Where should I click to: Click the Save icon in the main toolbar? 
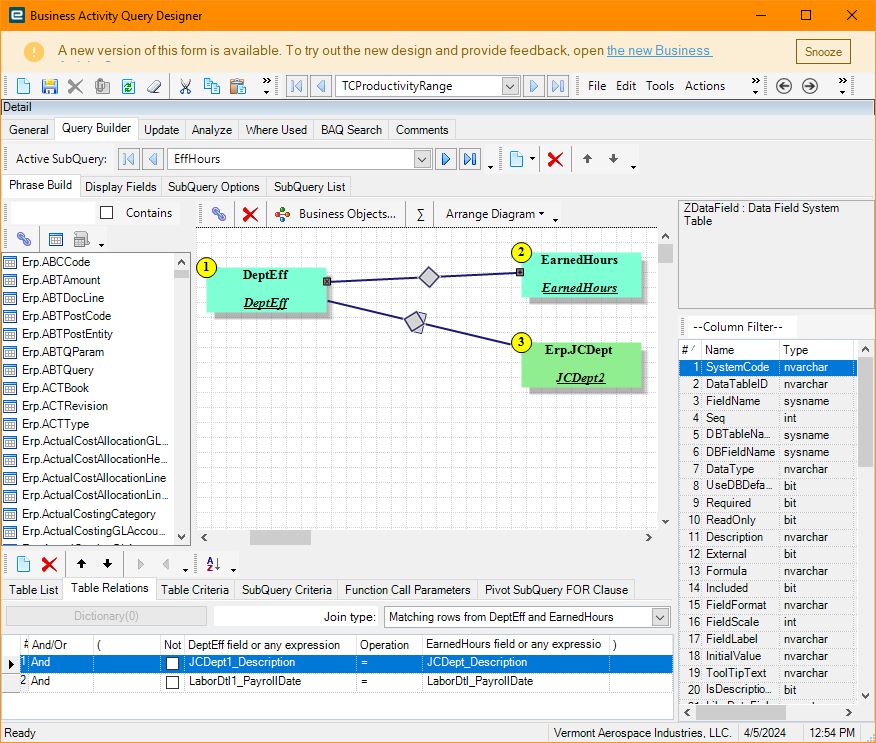click(49, 86)
